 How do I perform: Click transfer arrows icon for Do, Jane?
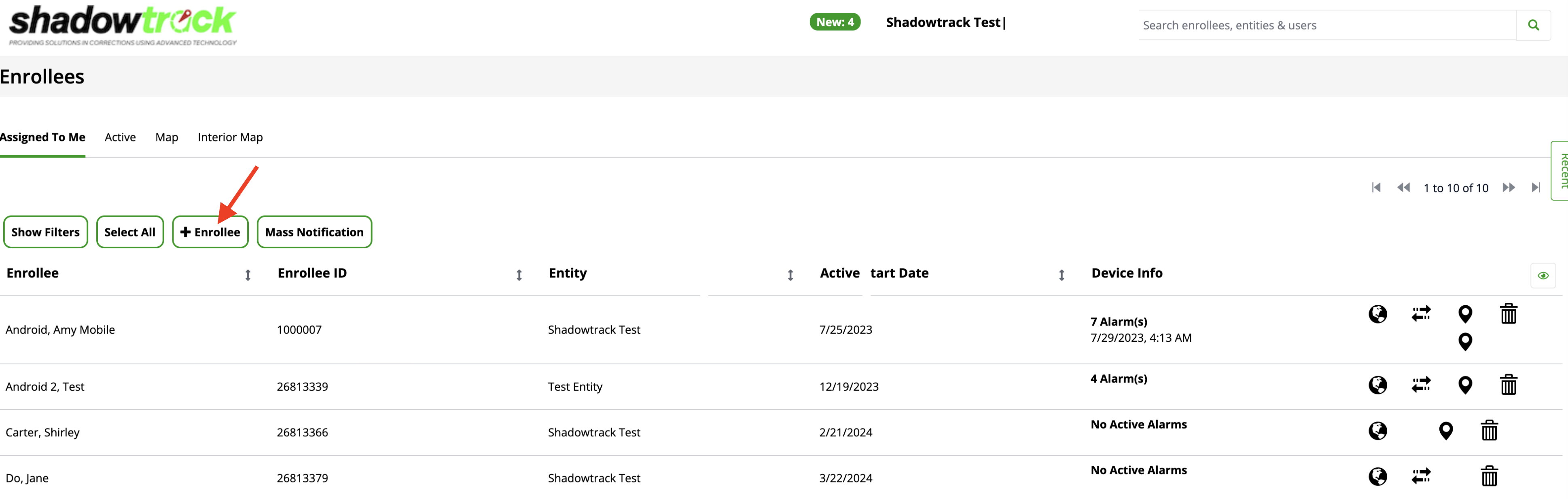[1421, 476]
